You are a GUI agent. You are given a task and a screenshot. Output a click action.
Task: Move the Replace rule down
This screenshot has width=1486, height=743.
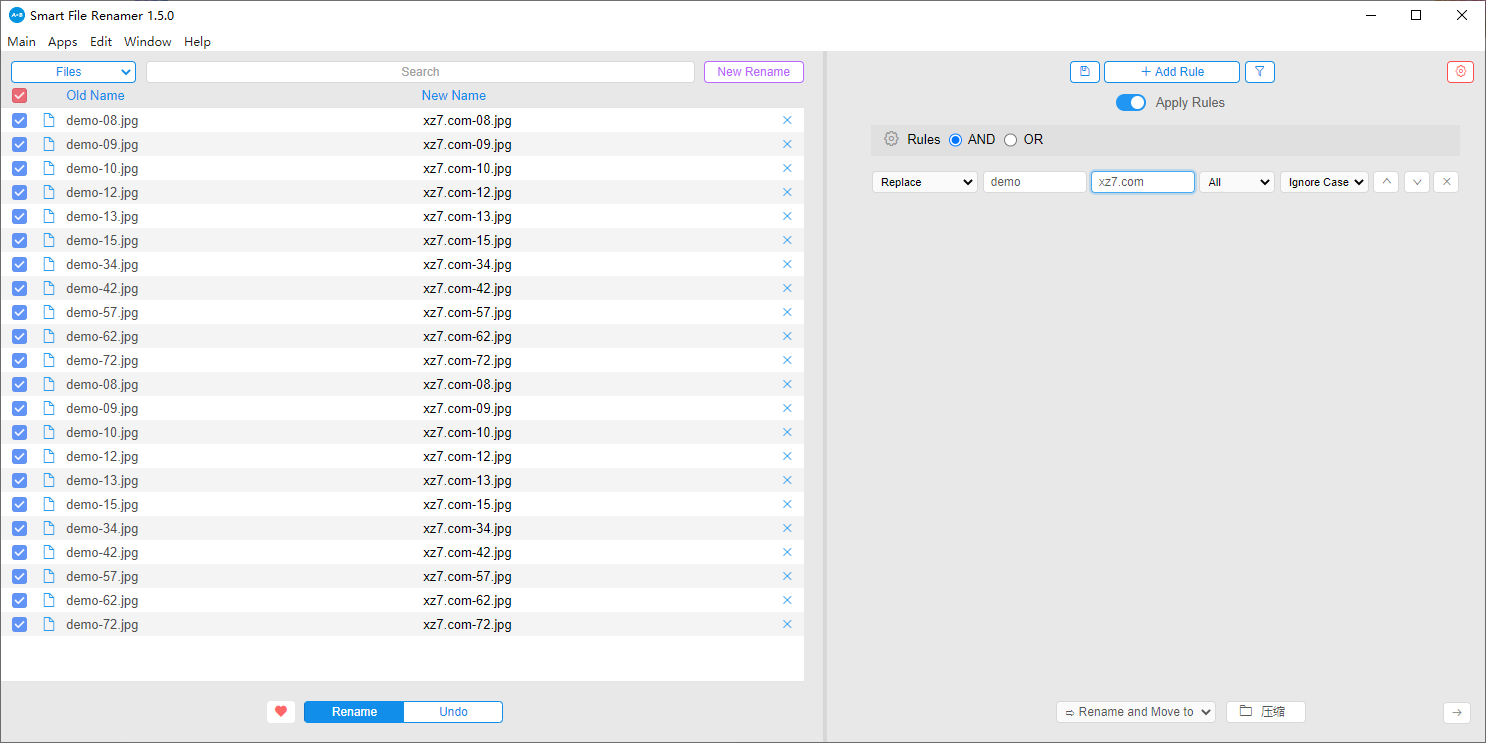click(x=1416, y=182)
